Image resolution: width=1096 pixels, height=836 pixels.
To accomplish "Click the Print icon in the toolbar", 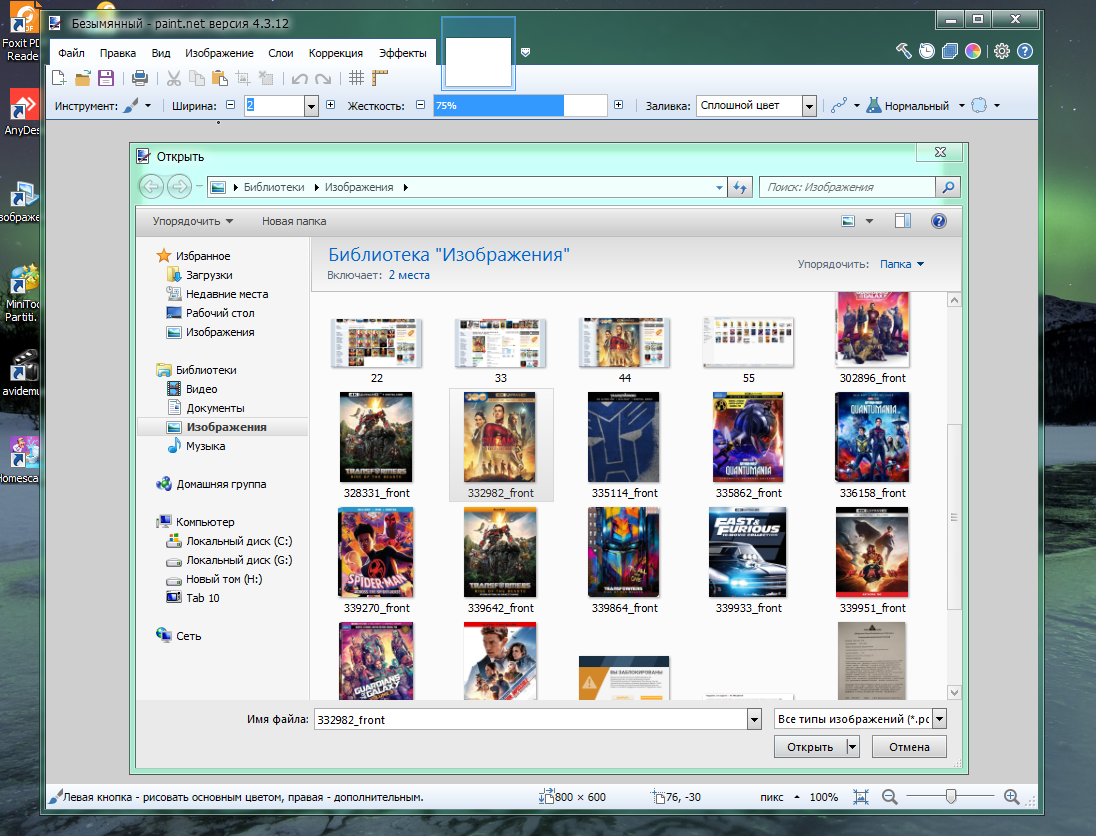I will pos(140,78).
